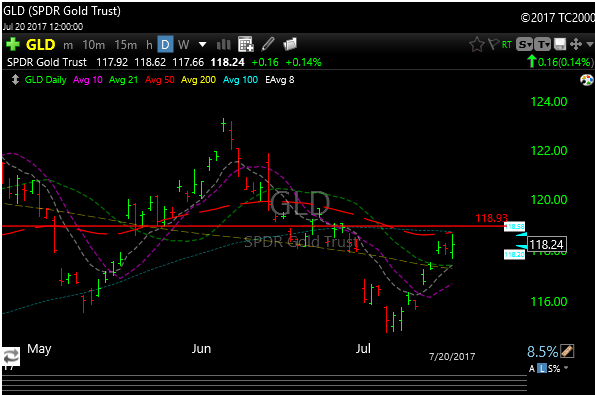Viewport: 595px width, 395px height.
Task: Click the 7/20/2017 date label
Action: 452,357
